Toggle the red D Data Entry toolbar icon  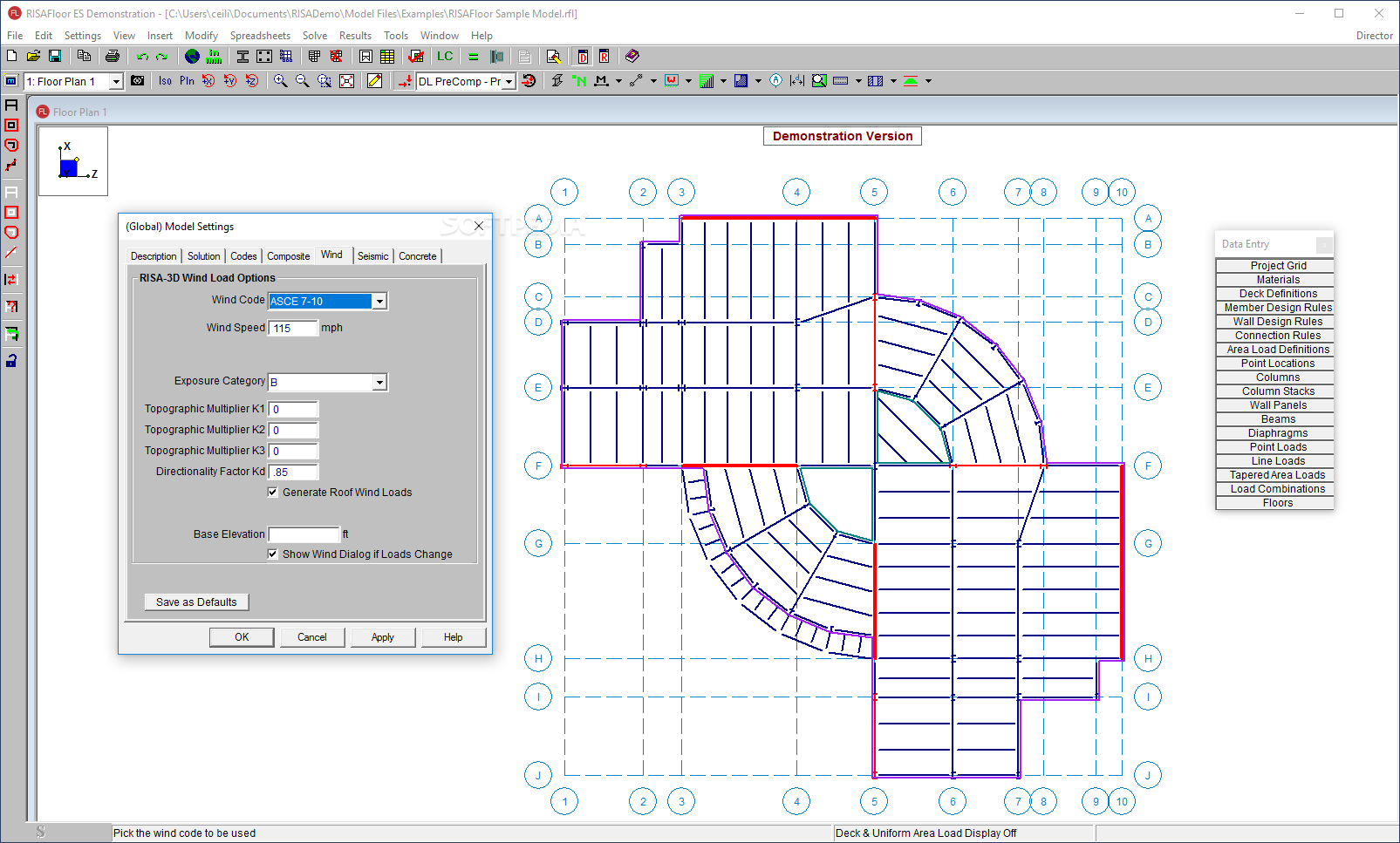click(583, 57)
